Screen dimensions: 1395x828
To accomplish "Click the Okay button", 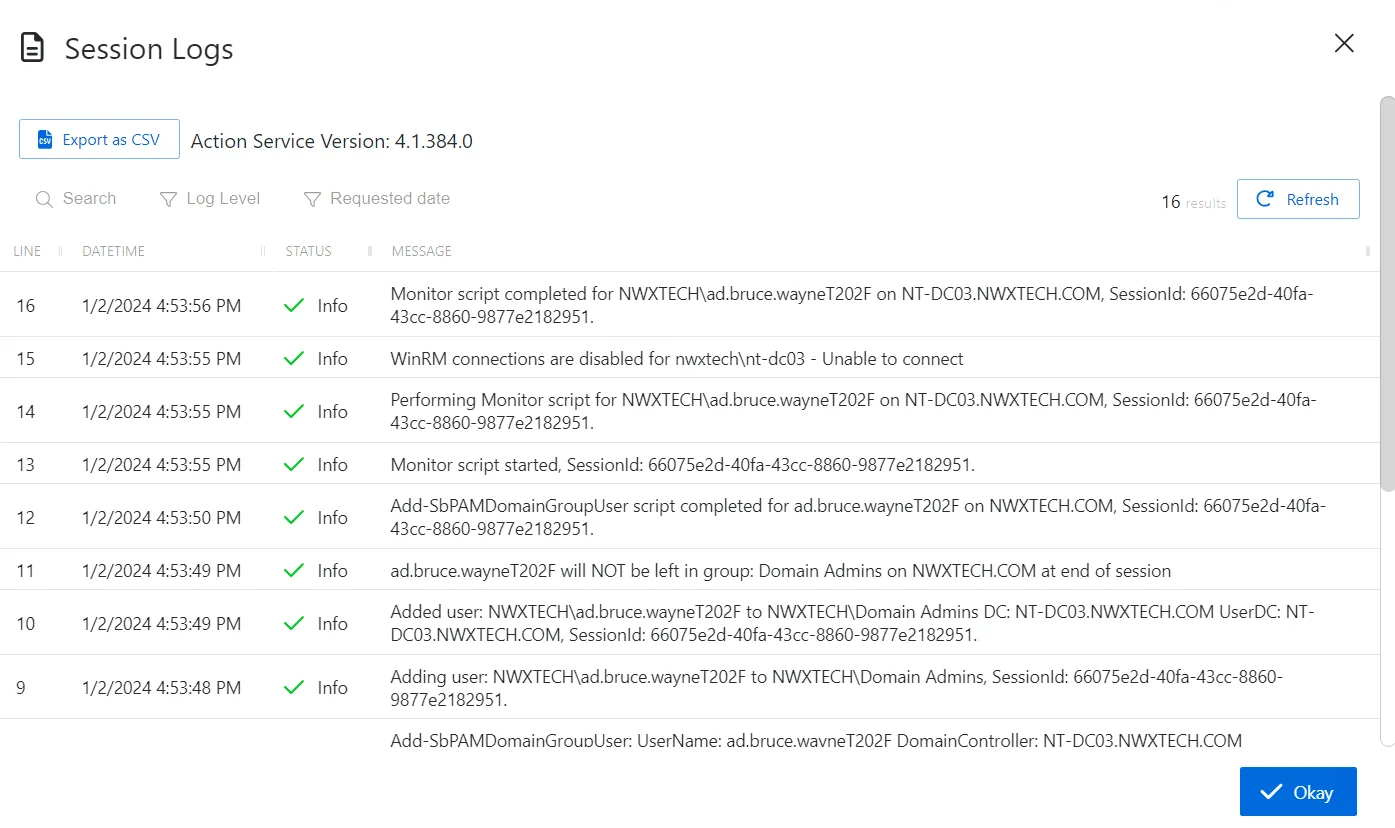I will pos(1298,792).
